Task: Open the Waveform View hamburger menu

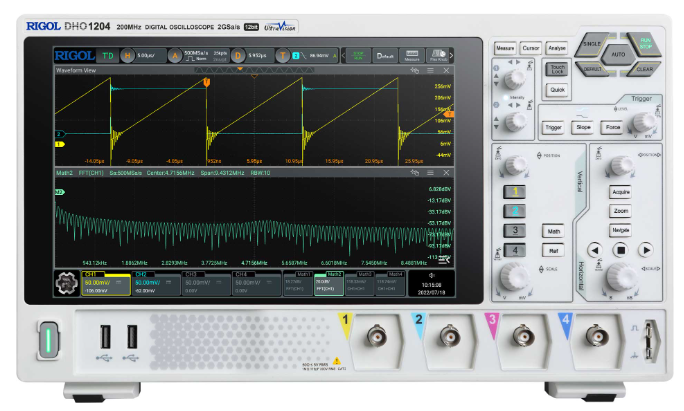Action: [x=431, y=70]
